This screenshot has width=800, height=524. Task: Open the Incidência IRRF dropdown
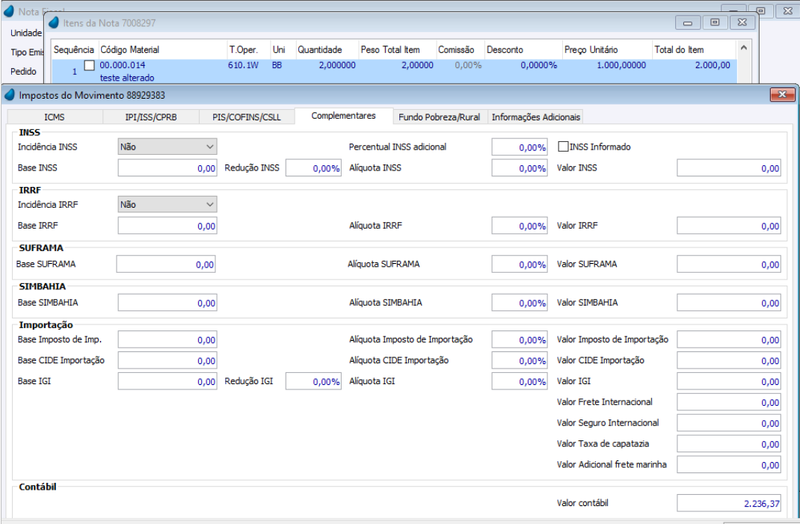coord(167,204)
